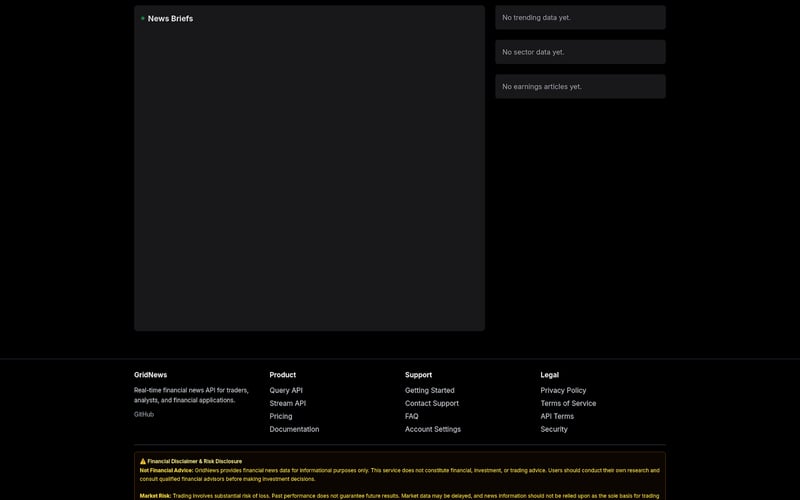Viewport: 800px width, 500px height.
Task: Click the warning icon in Financial Disclaimer
Action: coord(143,461)
